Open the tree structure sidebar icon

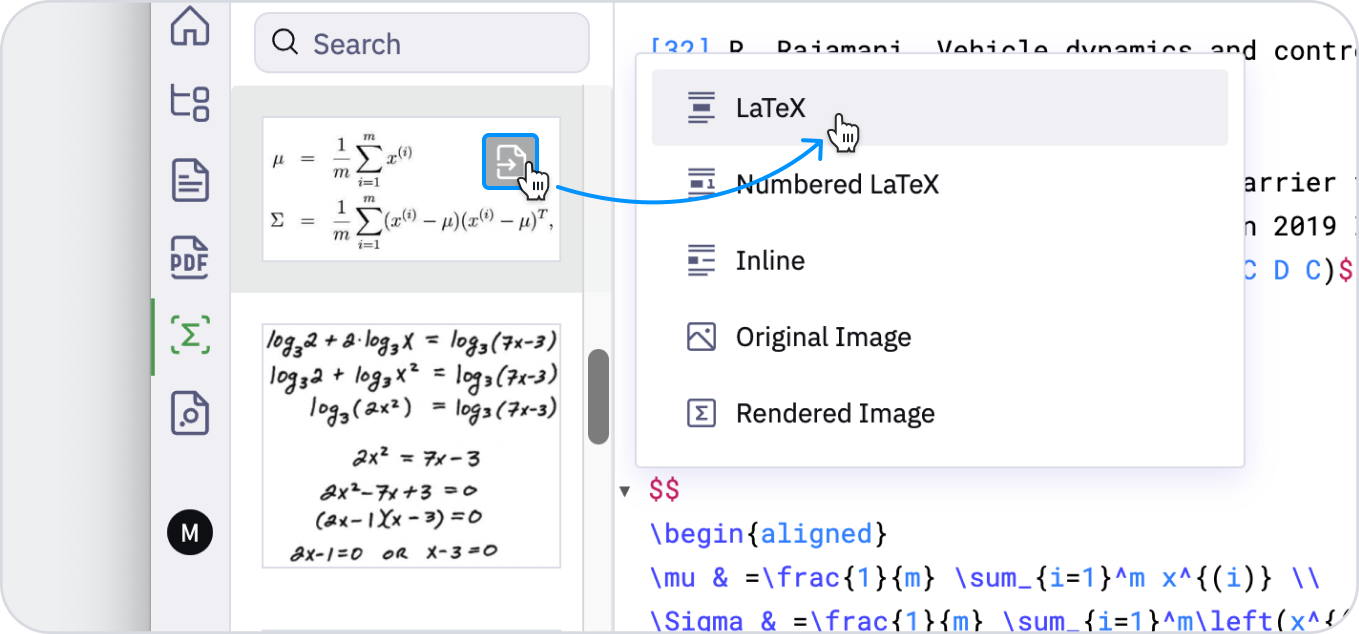tap(190, 103)
